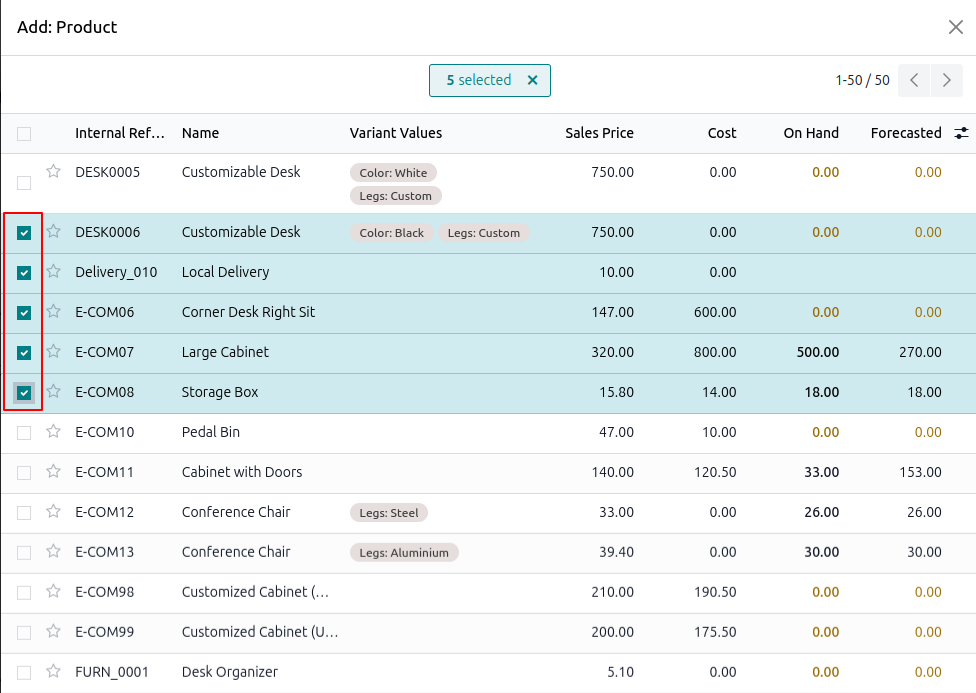Screen dimensions: 976x693
Task: Toggle favorite star on Pedal Bin
Action: pyautogui.click(x=54, y=432)
